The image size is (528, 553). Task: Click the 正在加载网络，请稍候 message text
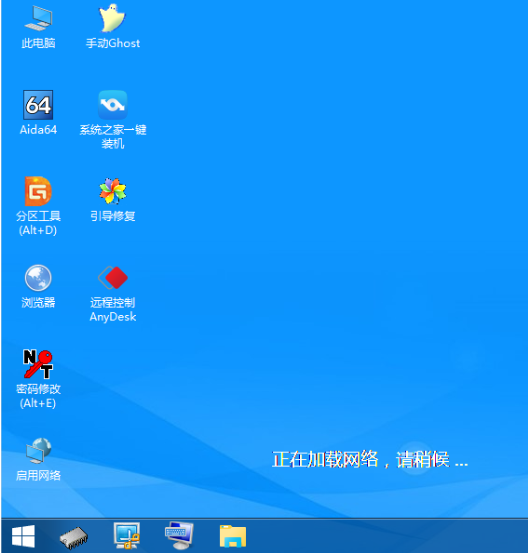[x=370, y=460]
